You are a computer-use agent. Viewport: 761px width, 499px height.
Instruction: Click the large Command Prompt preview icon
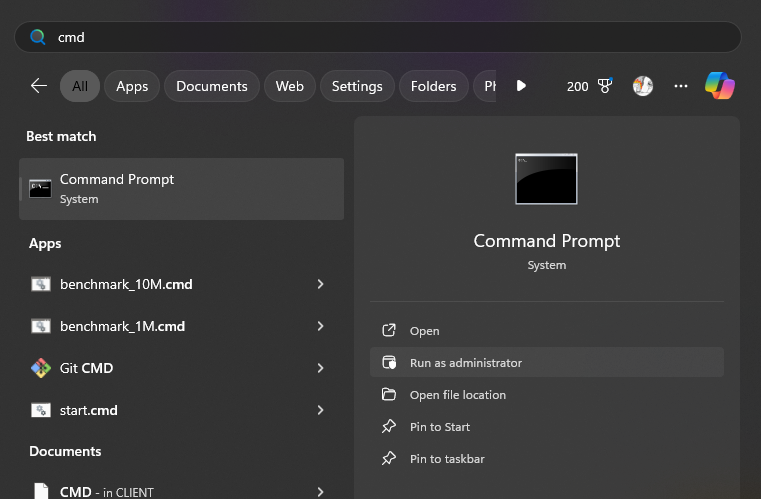pos(546,179)
